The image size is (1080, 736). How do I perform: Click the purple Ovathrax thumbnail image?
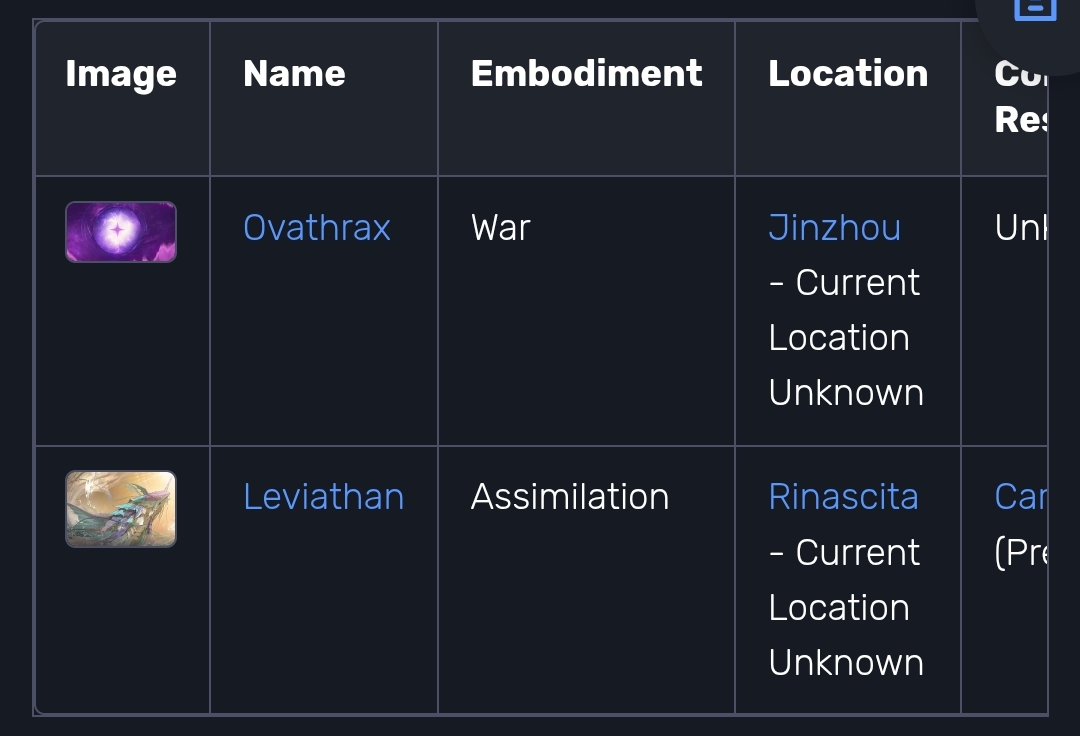[x=121, y=232]
